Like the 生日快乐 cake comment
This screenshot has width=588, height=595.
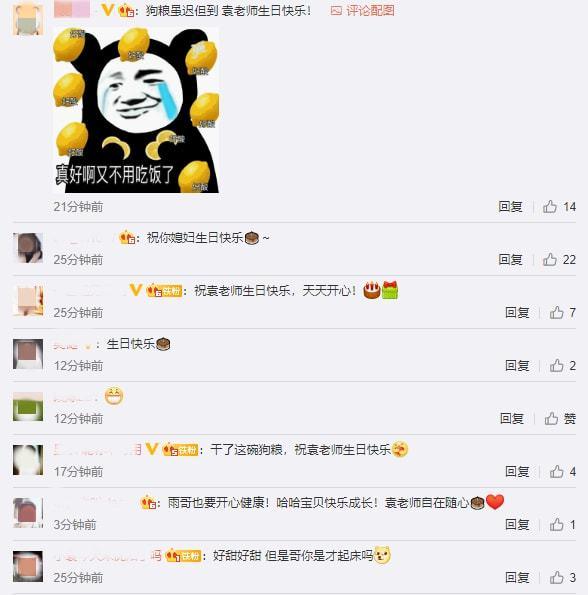click(x=563, y=366)
